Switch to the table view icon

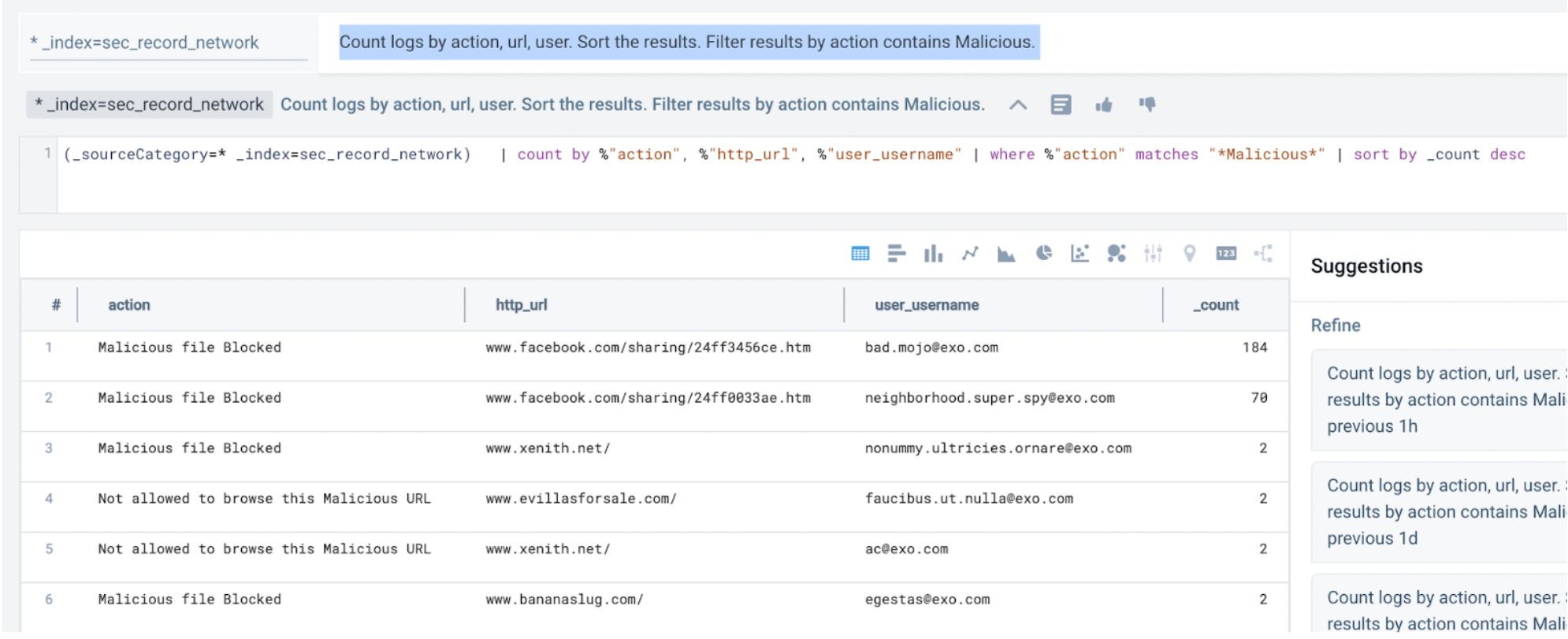(860, 254)
